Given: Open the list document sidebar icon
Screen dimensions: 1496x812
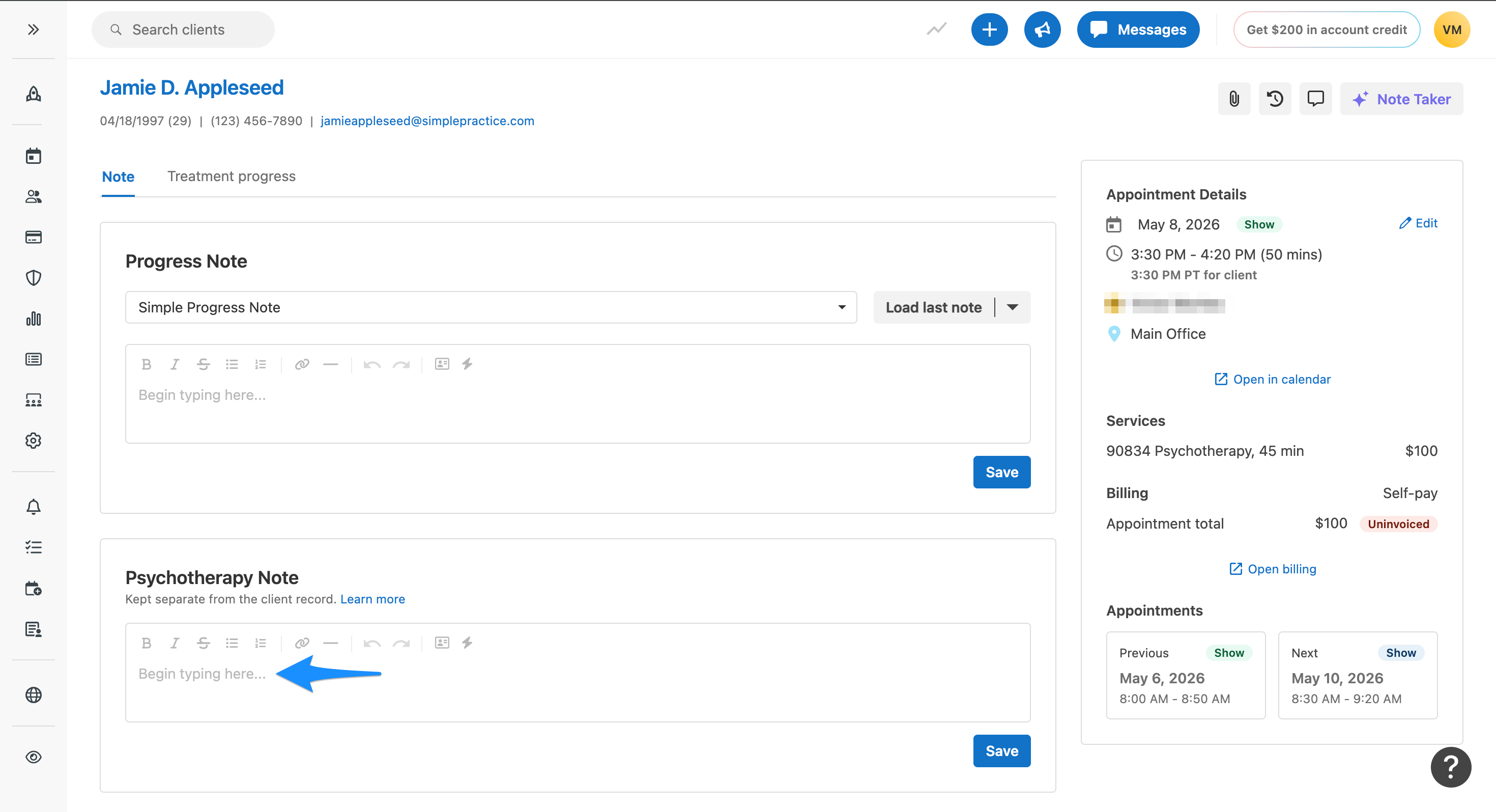Looking at the screenshot, I should tap(33, 359).
